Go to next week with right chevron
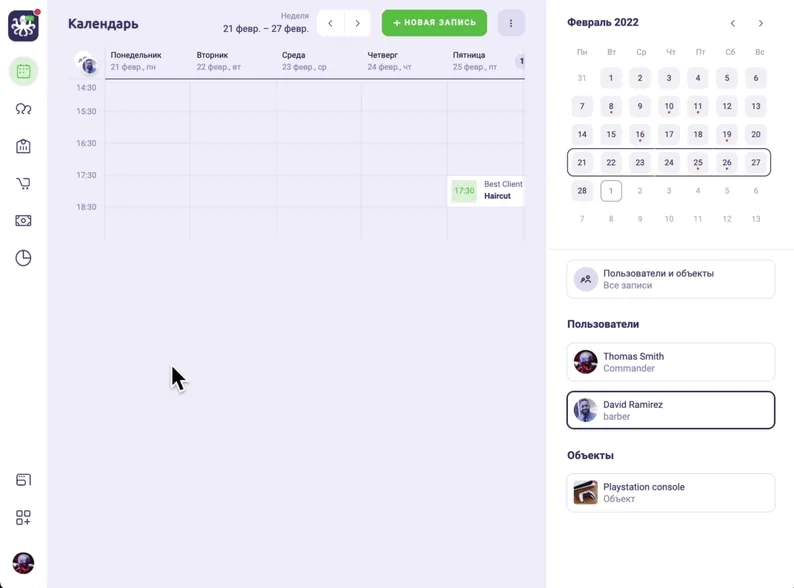 (x=358, y=23)
